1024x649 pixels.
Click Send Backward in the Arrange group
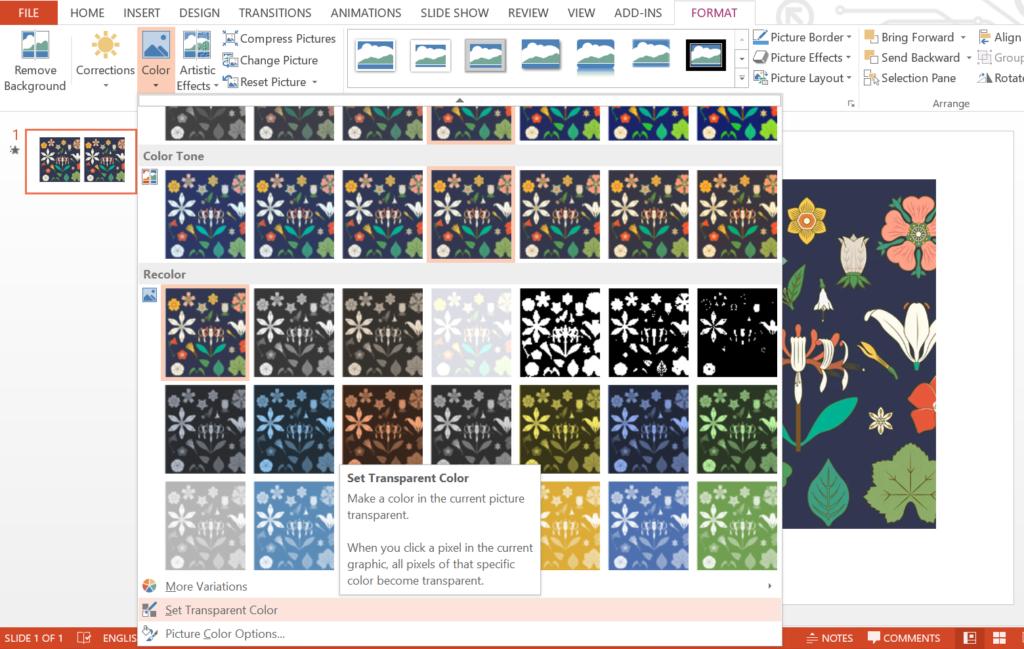tap(915, 57)
